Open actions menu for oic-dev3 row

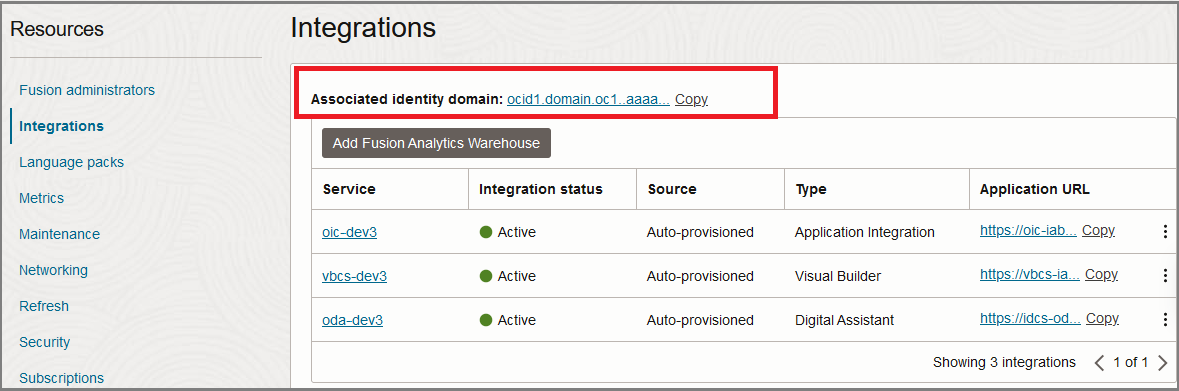pyautogui.click(x=1165, y=232)
